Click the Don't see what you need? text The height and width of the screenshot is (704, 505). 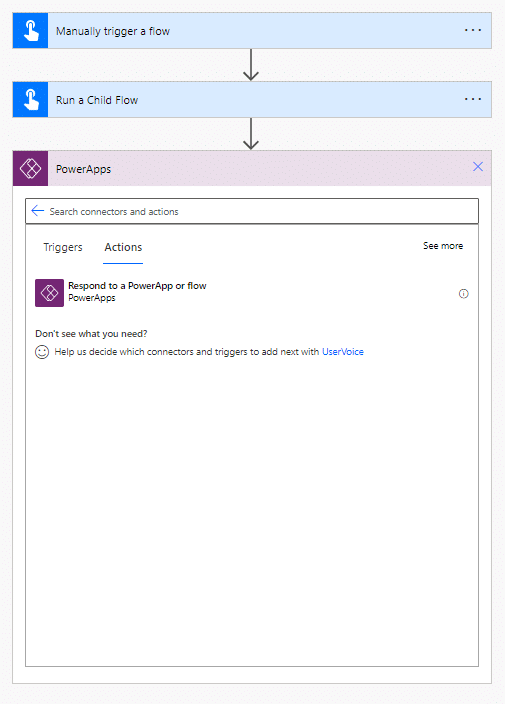[91, 334]
